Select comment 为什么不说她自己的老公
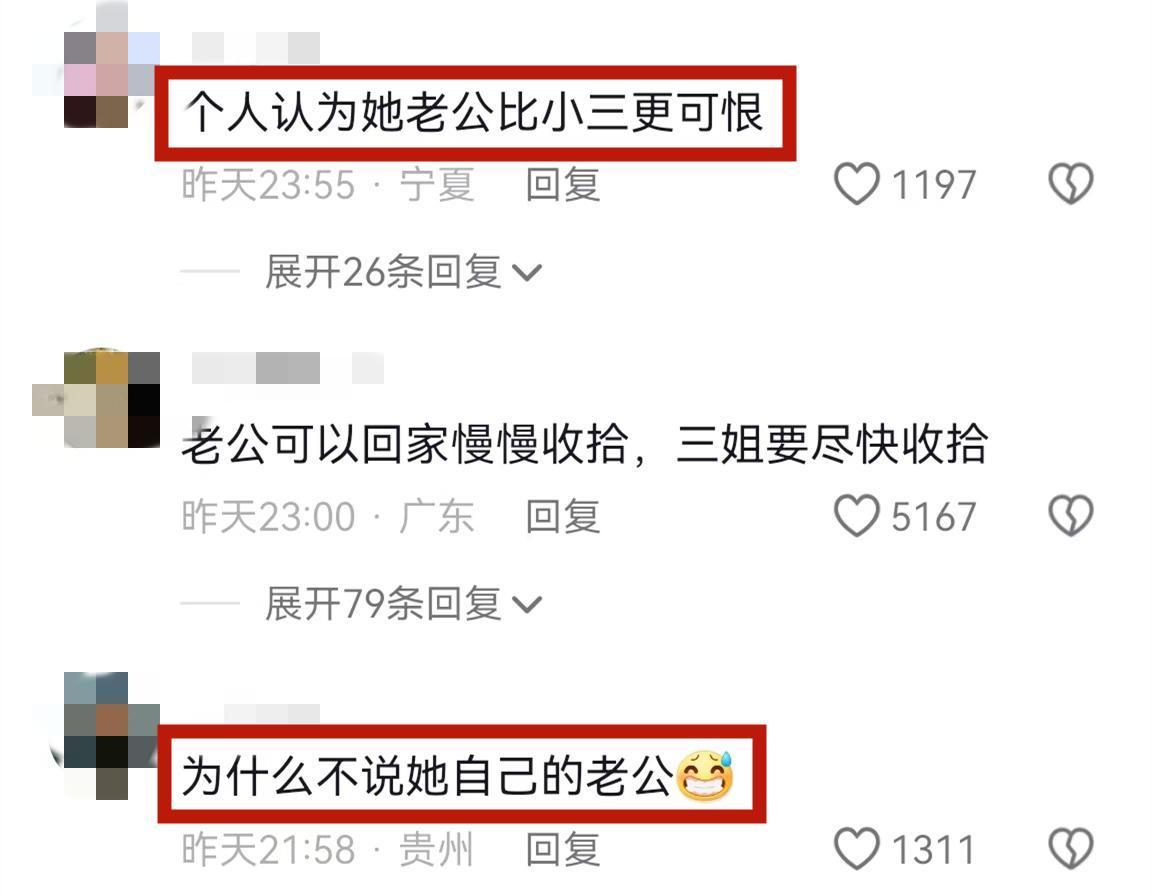This screenshot has height=896, width=1152. [427, 776]
